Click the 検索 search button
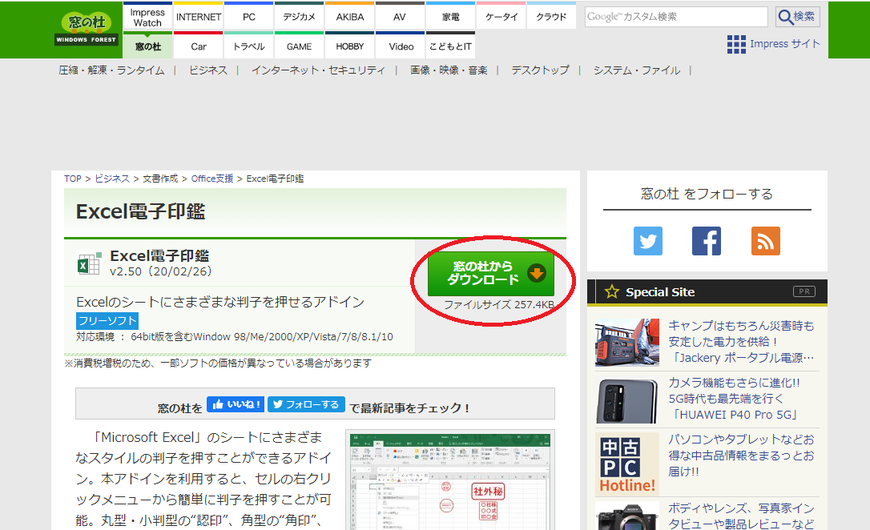 pyautogui.click(x=797, y=17)
